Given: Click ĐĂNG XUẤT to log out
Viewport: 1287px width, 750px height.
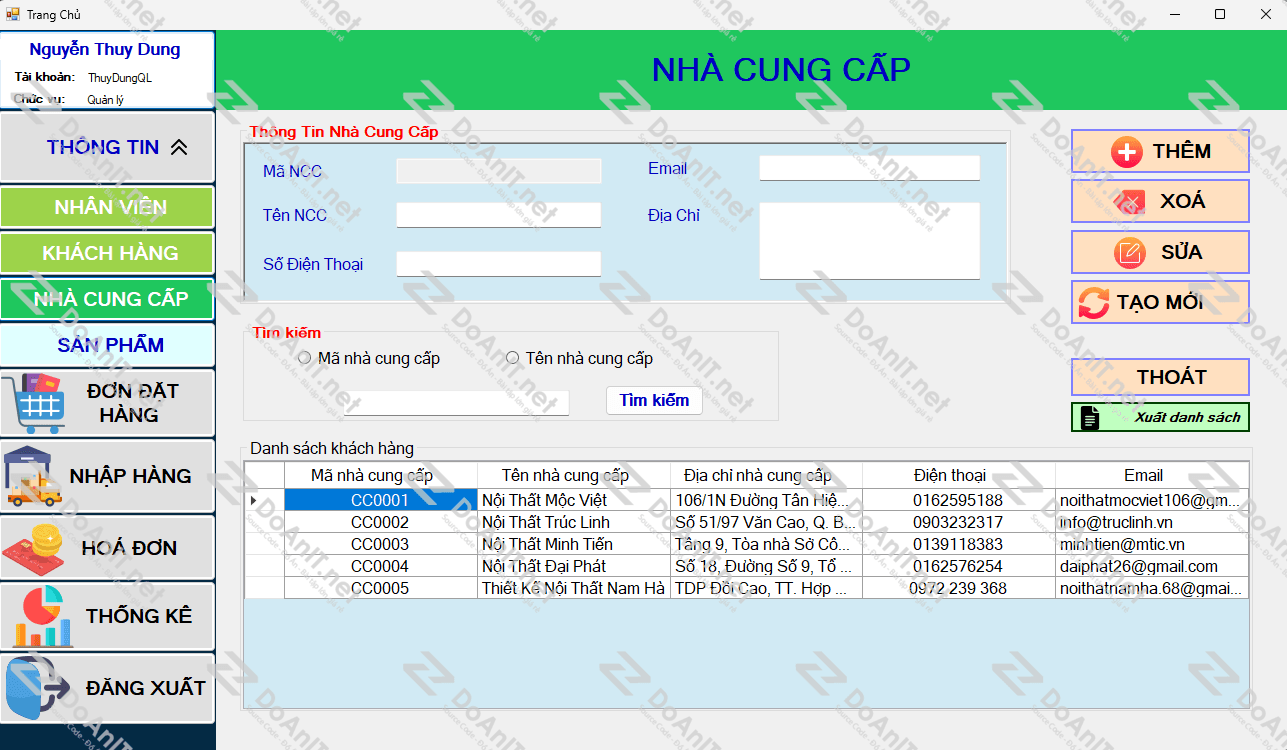Looking at the screenshot, I should tap(108, 688).
